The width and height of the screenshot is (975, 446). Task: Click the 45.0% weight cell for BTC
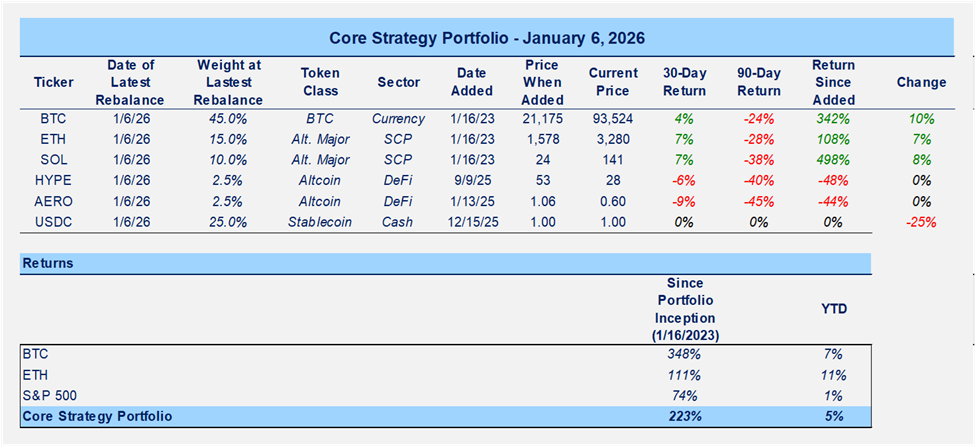click(x=230, y=118)
